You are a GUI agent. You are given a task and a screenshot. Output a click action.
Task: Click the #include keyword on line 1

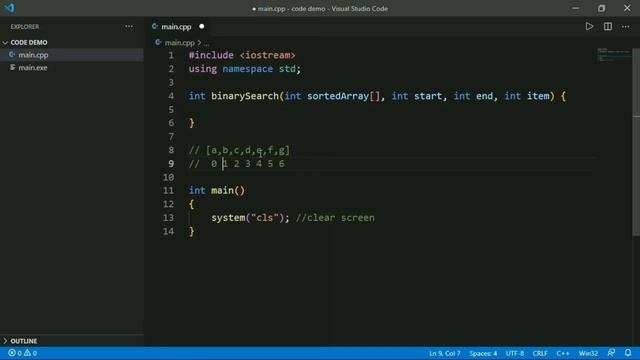click(x=211, y=55)
